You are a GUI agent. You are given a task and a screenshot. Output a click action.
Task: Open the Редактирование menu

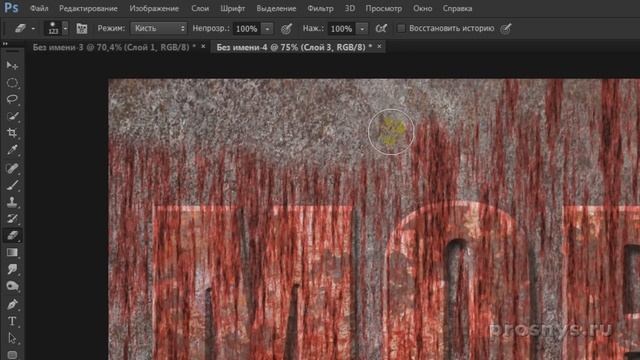tap(88, 8)
